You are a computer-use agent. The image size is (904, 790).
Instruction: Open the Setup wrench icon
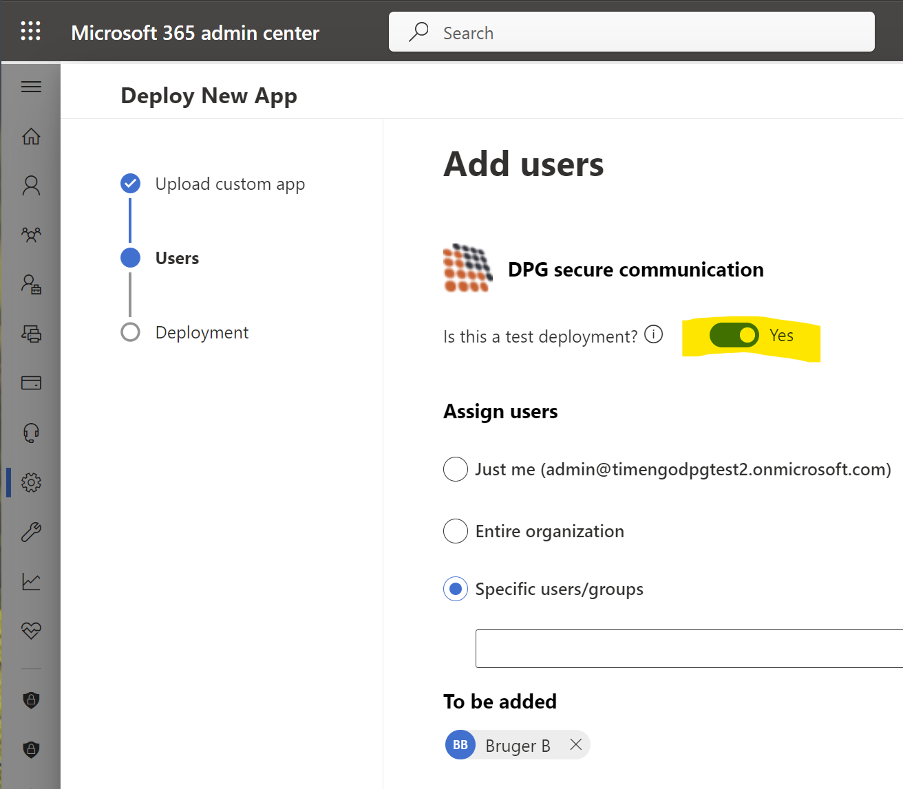(x=31, y=532)
